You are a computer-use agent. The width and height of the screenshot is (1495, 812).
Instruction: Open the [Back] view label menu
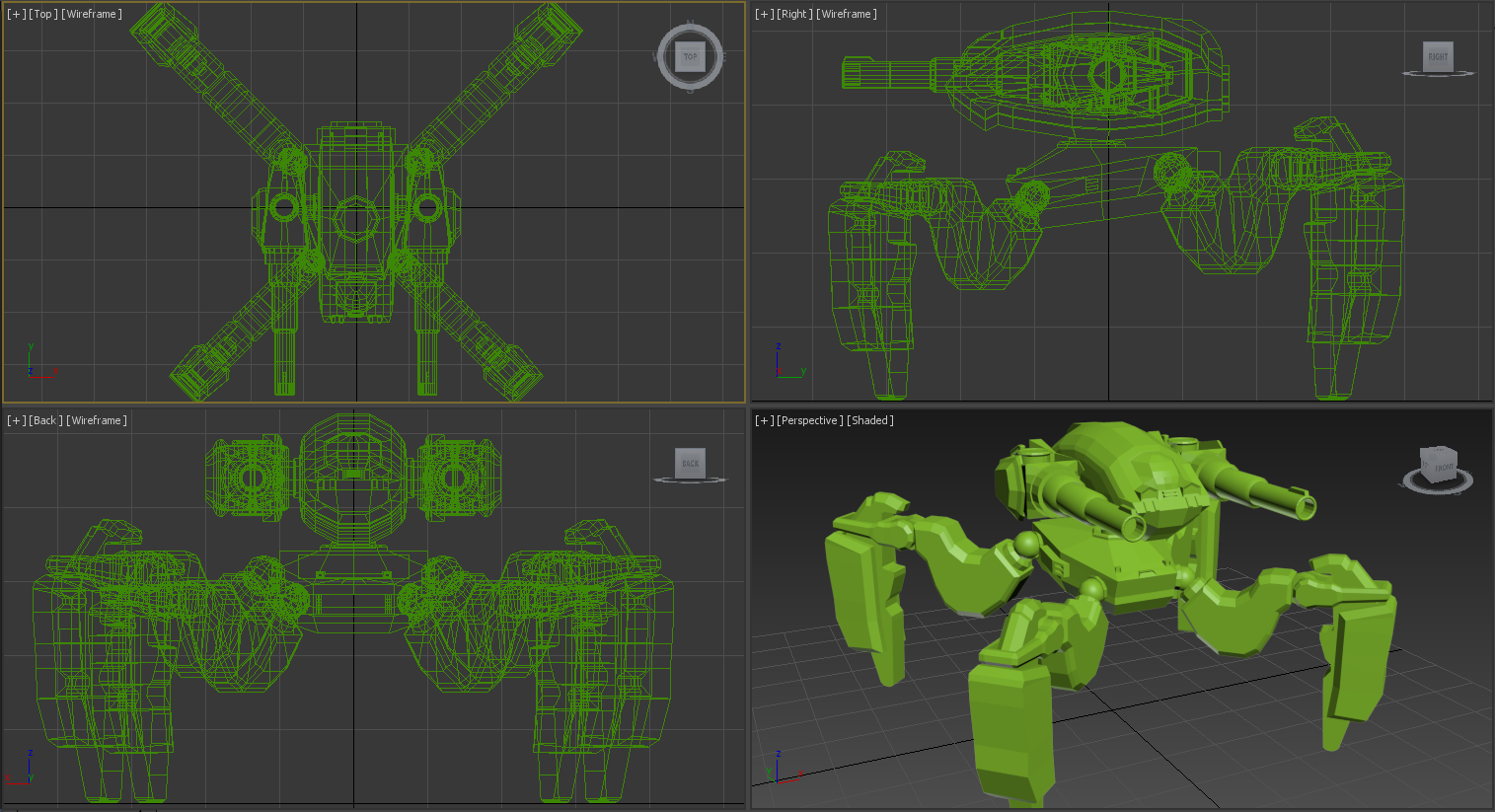45,420
